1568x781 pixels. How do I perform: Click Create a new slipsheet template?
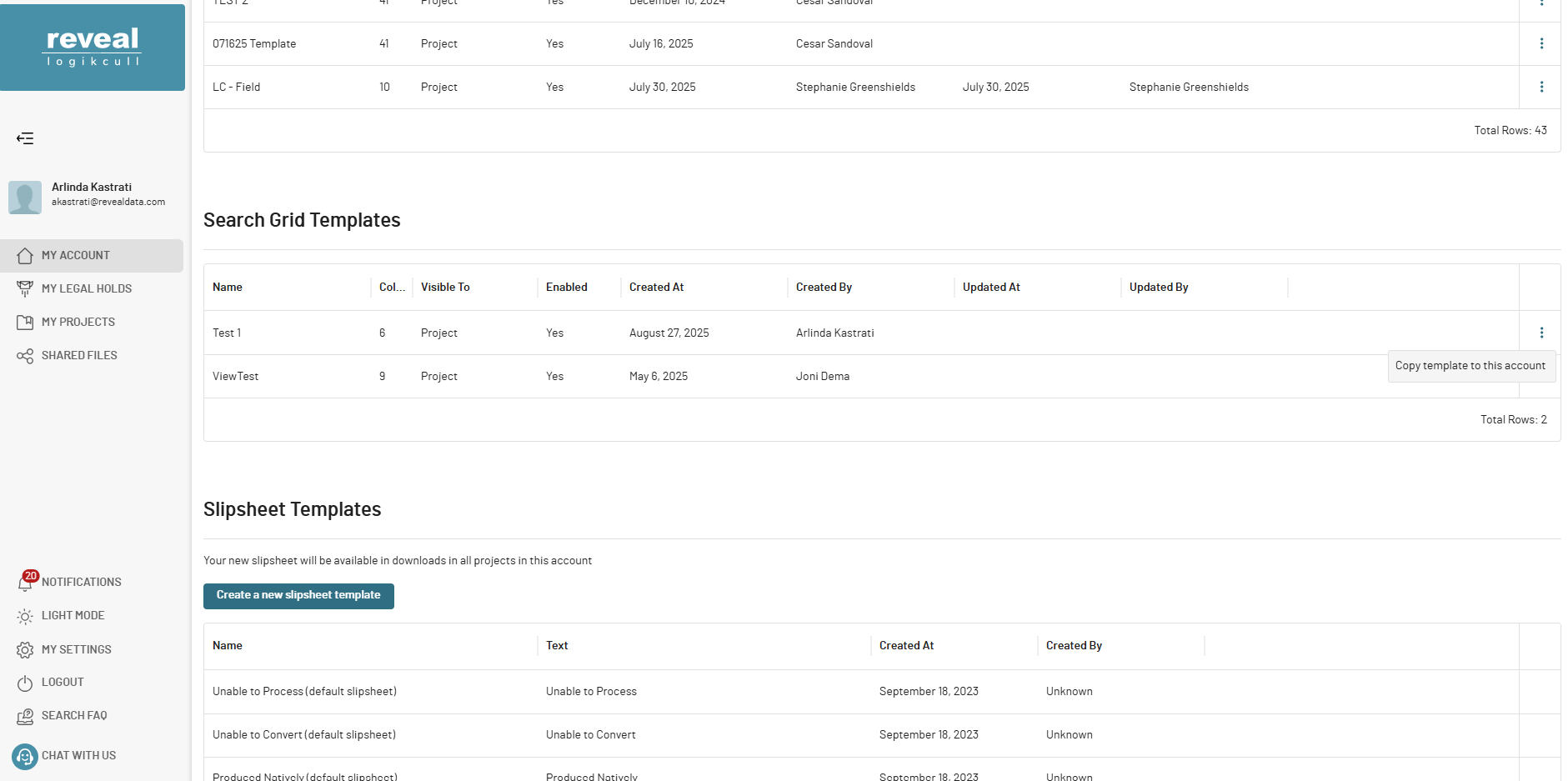298,595
